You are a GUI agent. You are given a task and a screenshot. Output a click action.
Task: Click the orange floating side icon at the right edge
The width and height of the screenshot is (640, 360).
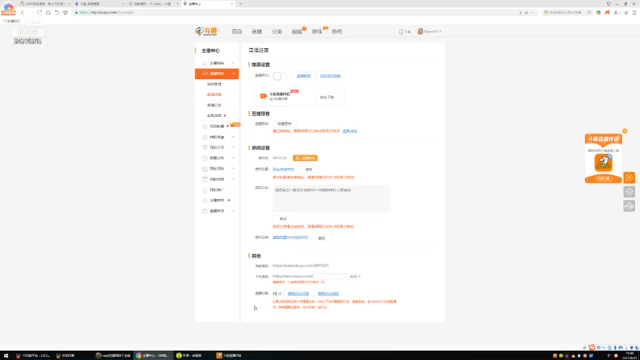pyautogui.click(x=629, y=178)
